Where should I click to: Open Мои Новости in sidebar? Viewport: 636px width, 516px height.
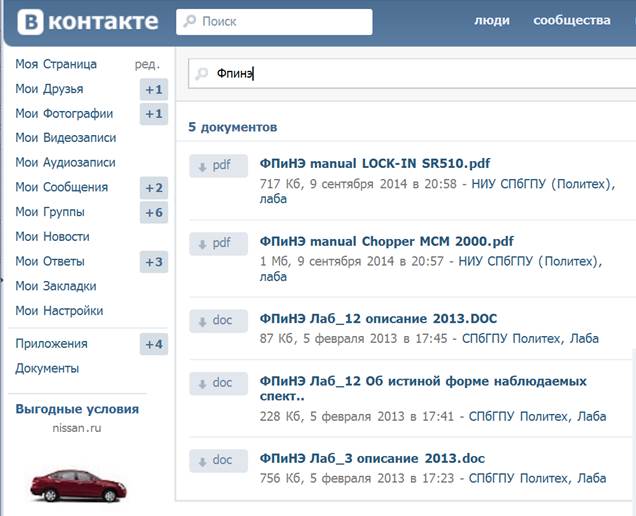pos(52,236)
